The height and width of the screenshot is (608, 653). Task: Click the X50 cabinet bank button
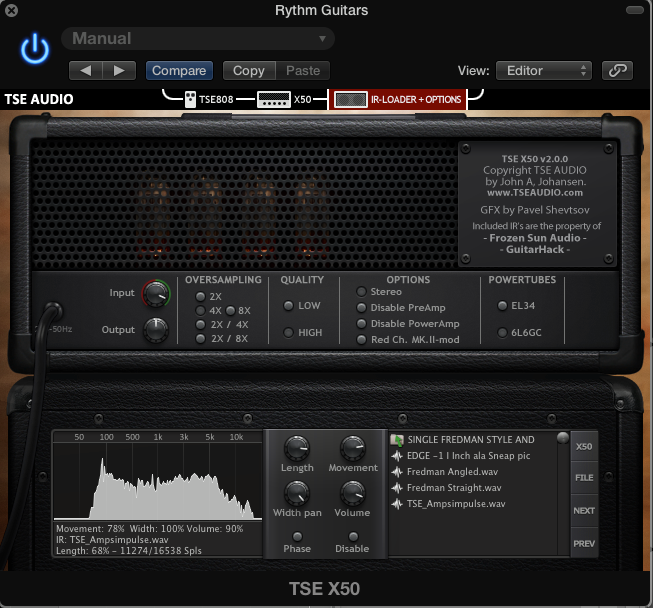pos(584,446)
